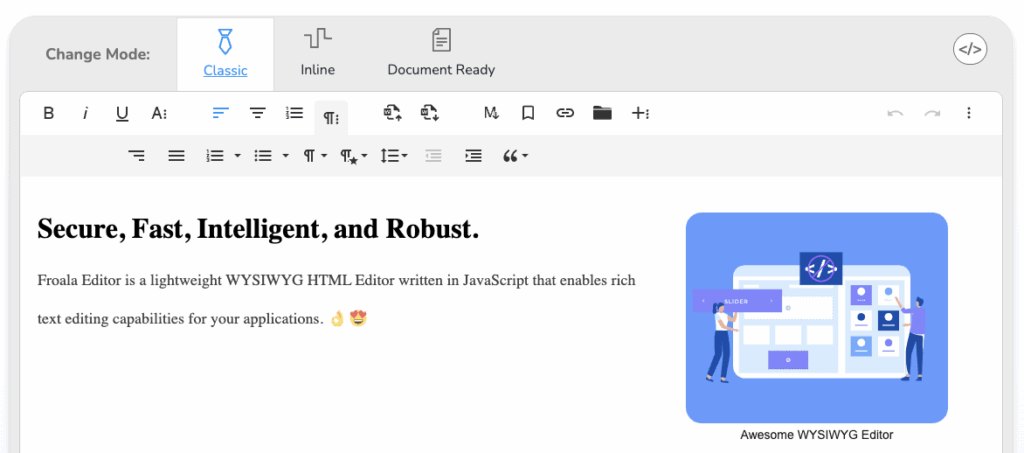Open the more misc vertical dots menu
The width and height of the screenshot is (1024, 453).
pyautogui.click(x=968, y=113)
